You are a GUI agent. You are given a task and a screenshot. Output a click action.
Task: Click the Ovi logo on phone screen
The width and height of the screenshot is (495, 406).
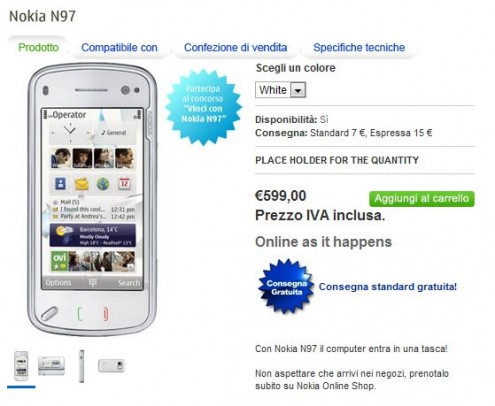(x=59, y=261)
